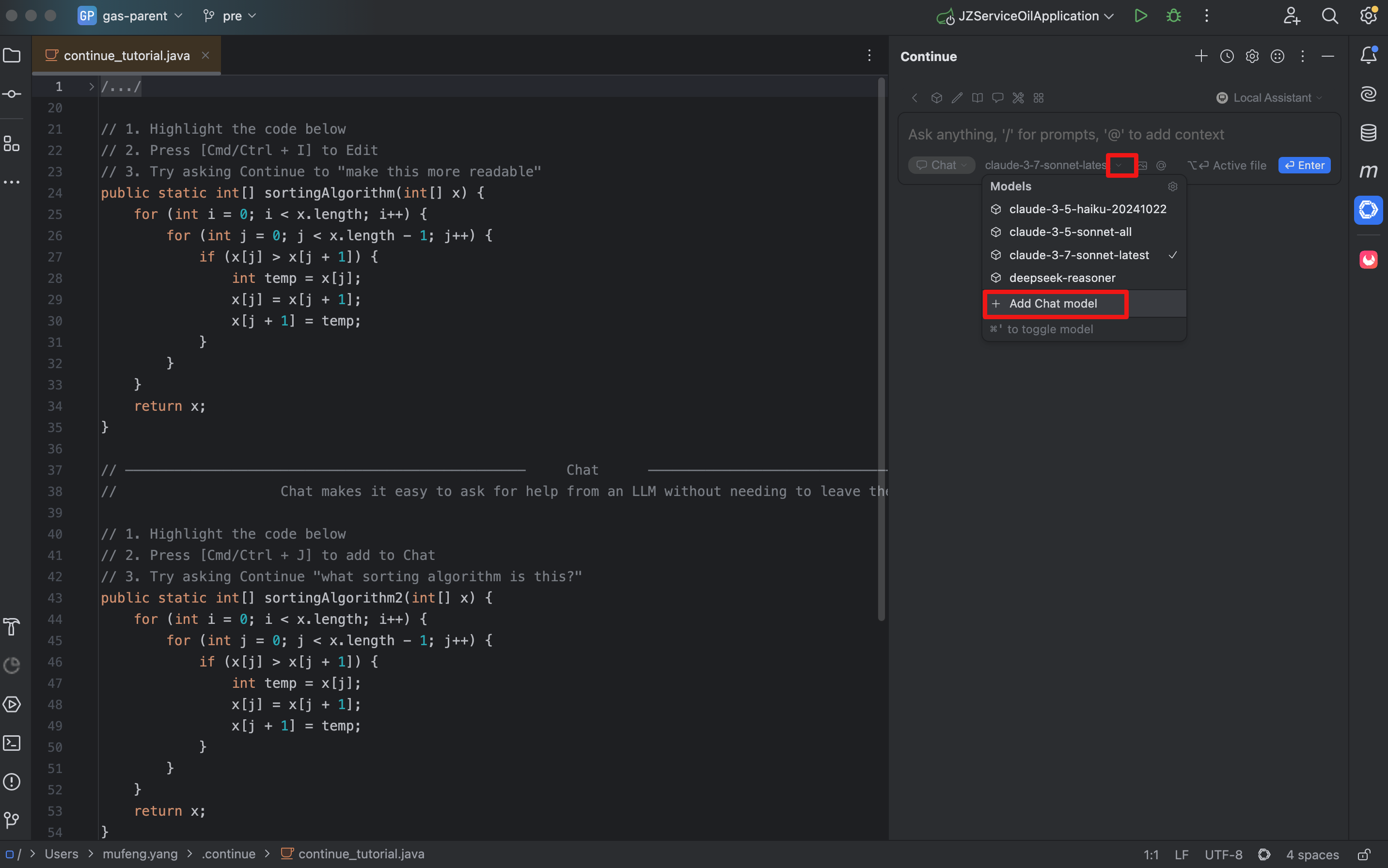Open Continue chat history clock icon
Image resolution: width=1388 pixels, height=868 pixels.
point(1227,56)
